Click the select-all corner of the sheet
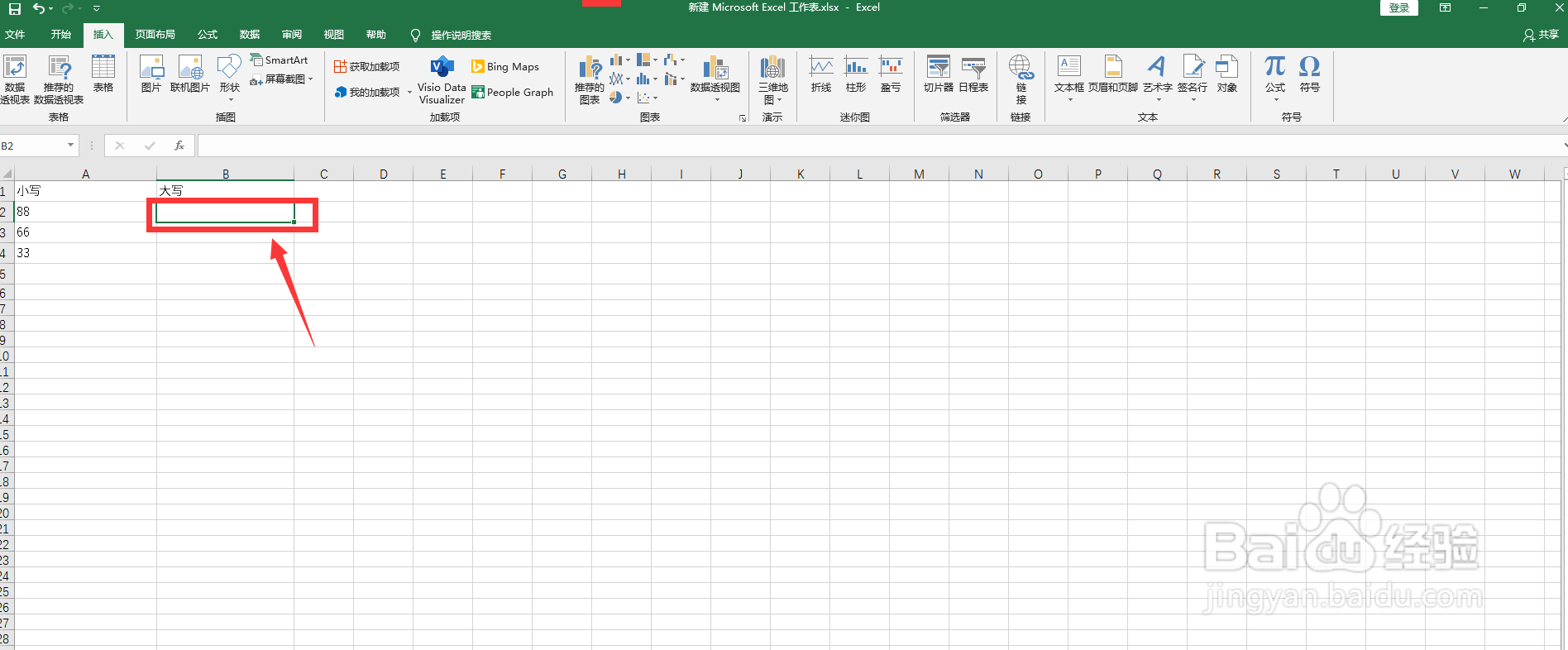The image size is (1568, 650). pyautogui.click(x=7, y=174)
